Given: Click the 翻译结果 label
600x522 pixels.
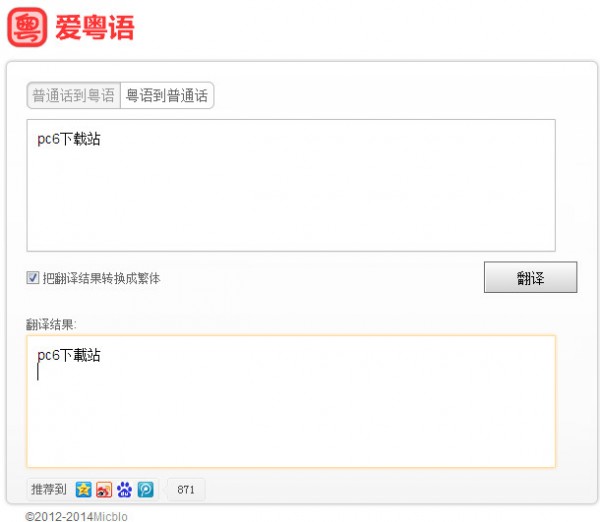Looking at the screenshot, I should point(51,324).
